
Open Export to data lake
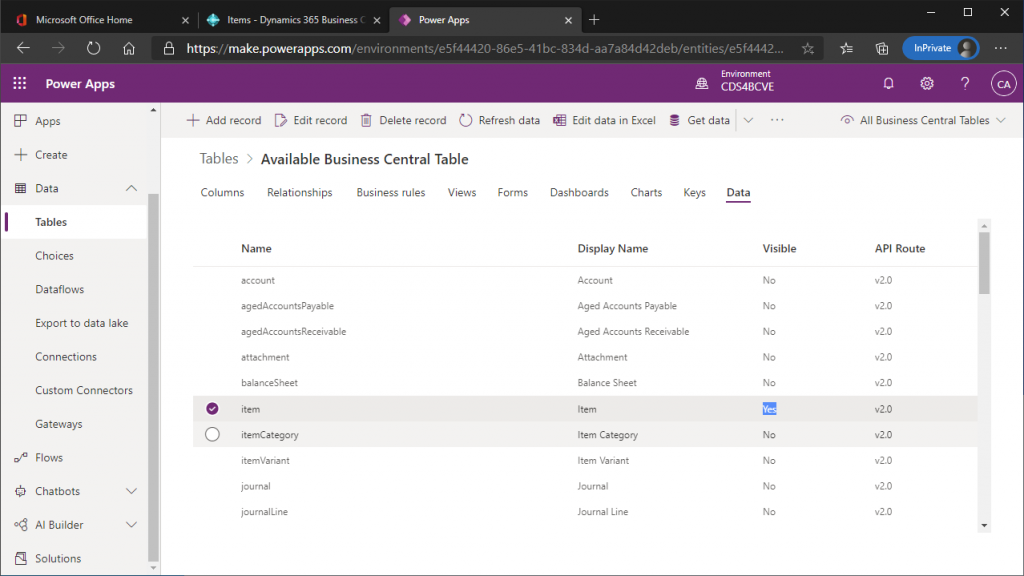coord(82,323)
